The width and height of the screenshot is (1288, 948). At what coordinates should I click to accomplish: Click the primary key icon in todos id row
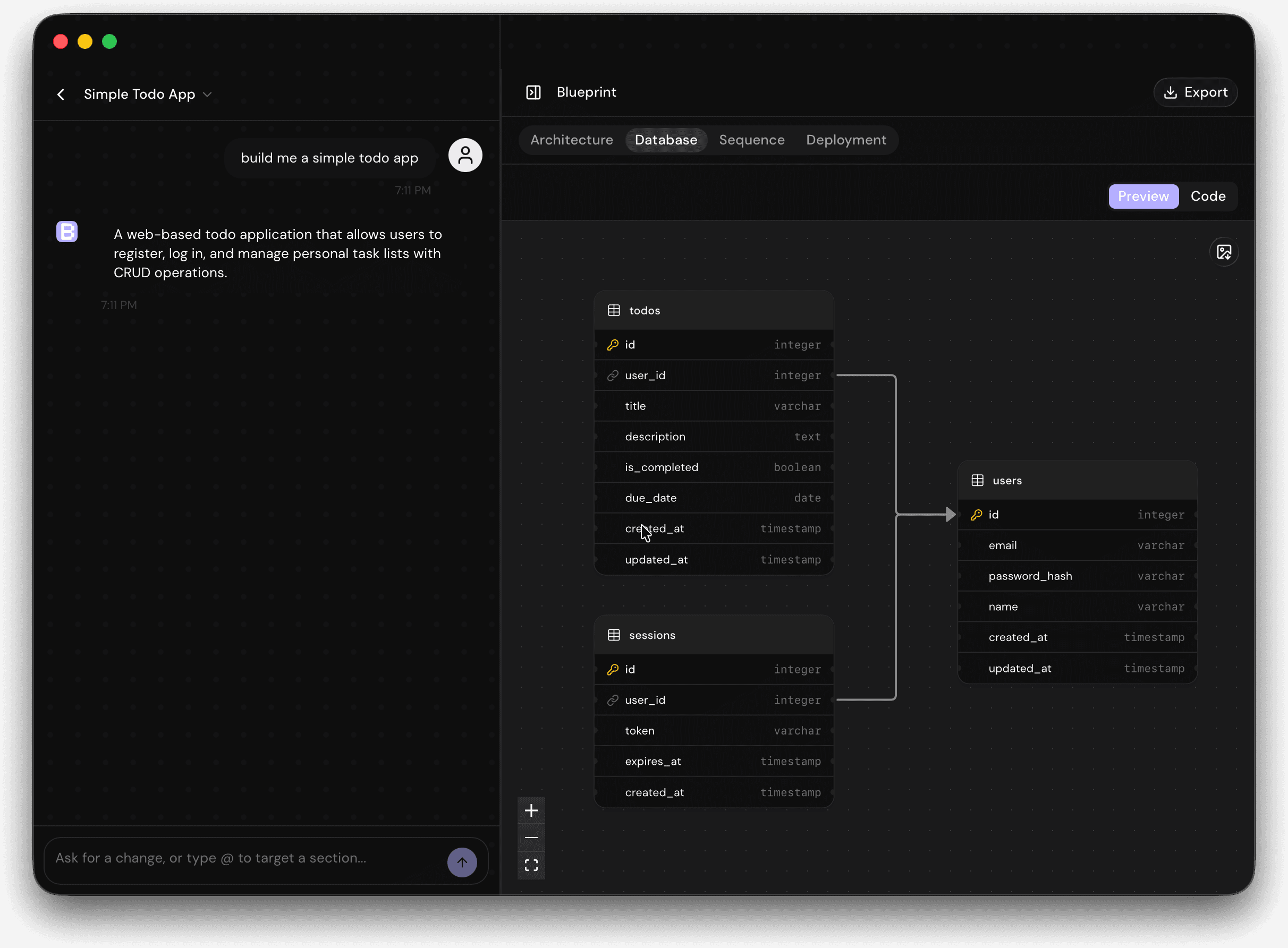(x=613, y=345)
